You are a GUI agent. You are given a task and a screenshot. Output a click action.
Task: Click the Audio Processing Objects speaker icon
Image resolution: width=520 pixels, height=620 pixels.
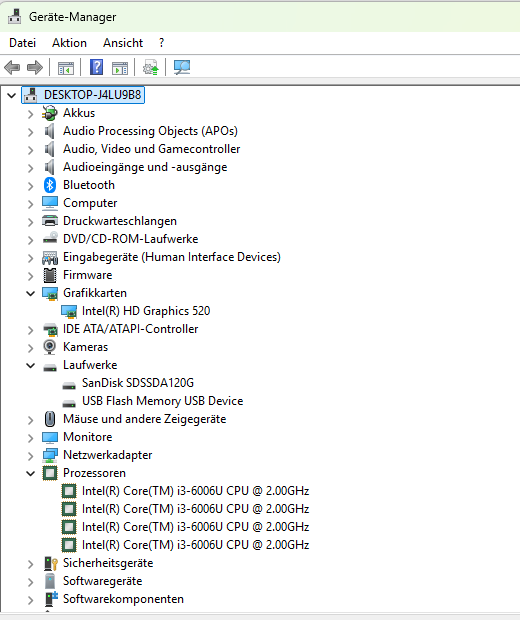pos(50,131)
